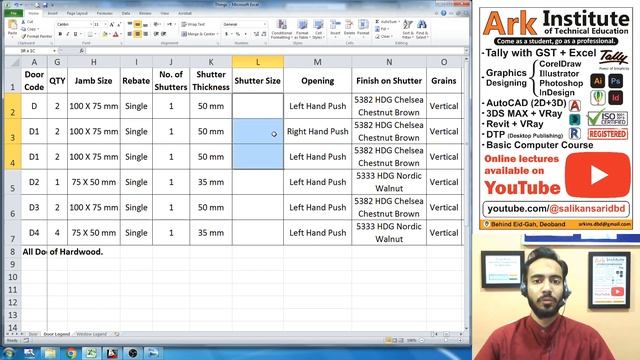Select column M header
The width and height of the screenshot is (640, 360).
tap(317, 62)
